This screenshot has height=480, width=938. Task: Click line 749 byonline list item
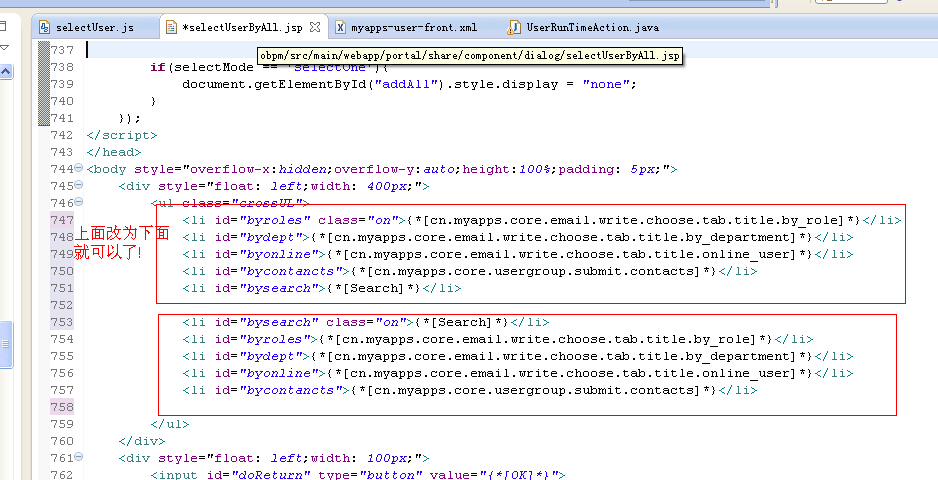pos(517,254)
